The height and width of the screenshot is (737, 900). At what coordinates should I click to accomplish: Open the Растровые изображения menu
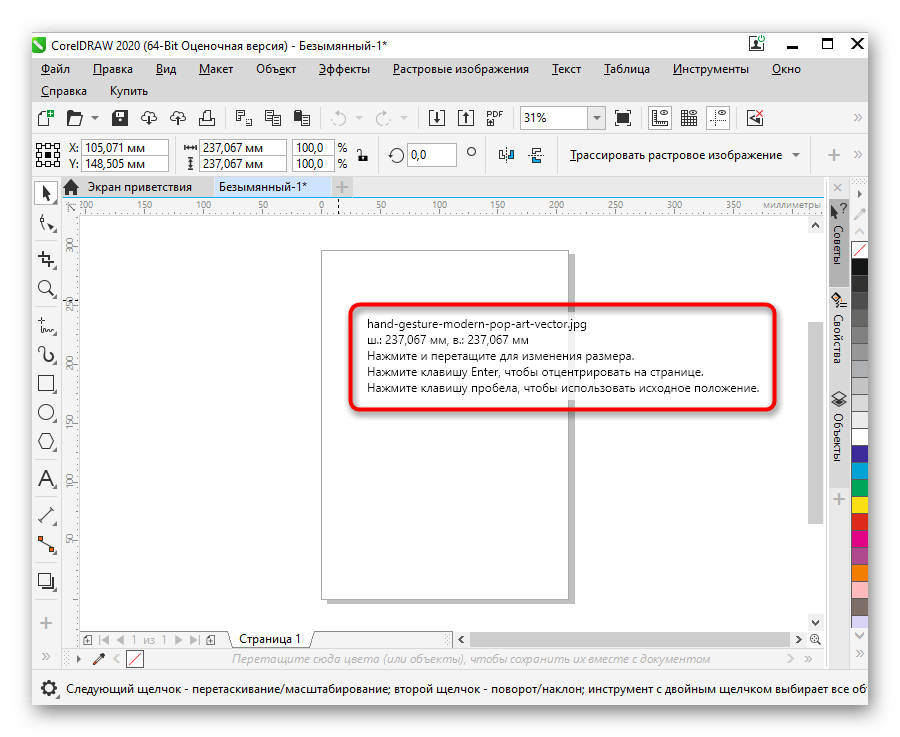click(460, 69)
